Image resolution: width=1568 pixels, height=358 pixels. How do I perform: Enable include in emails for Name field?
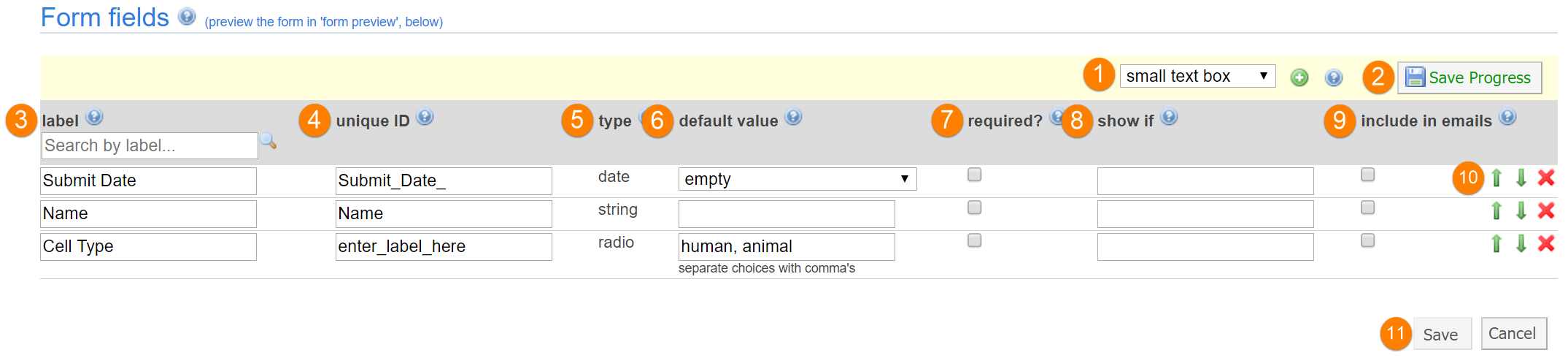click(x=1367, y=207)
